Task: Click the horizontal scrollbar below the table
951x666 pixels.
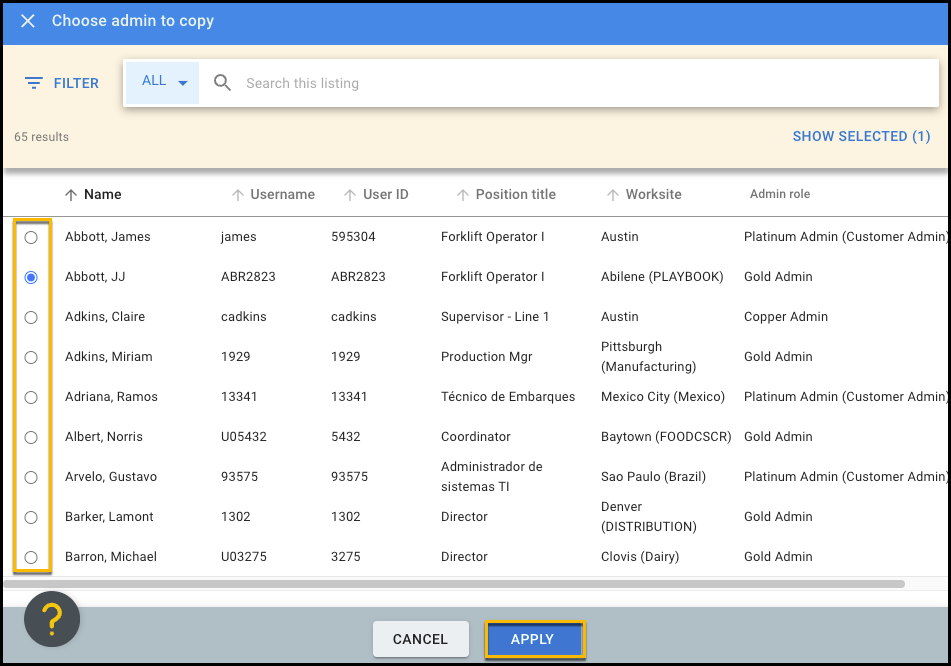Action: (x=454, y=584)
